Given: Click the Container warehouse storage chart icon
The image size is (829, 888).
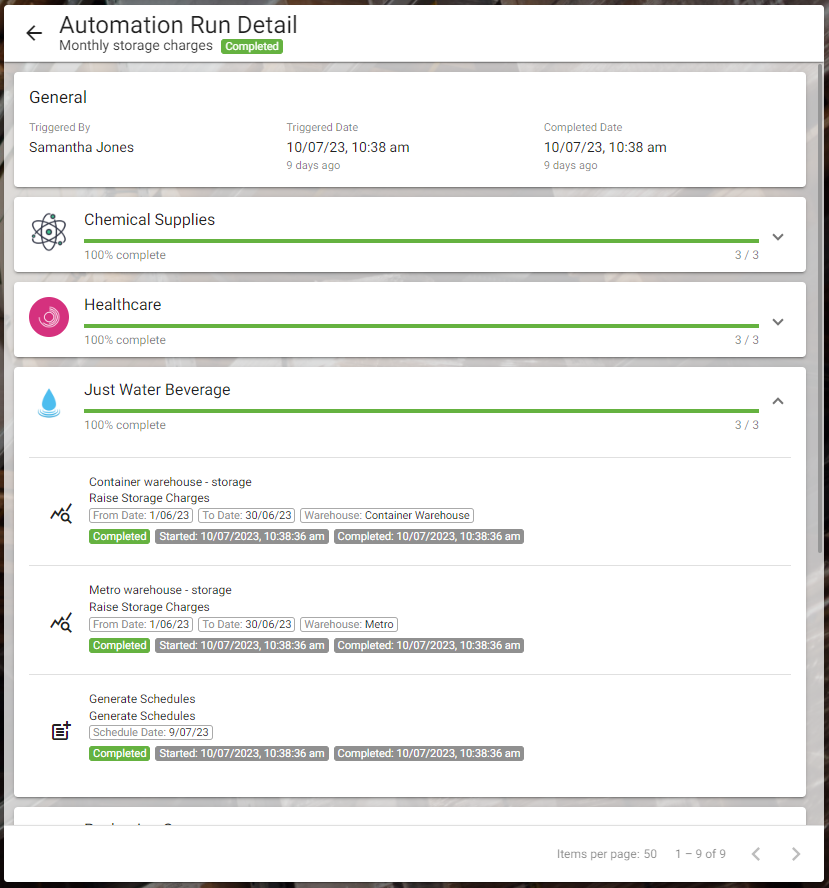Looking at the screenshot, I should point(61,514).
